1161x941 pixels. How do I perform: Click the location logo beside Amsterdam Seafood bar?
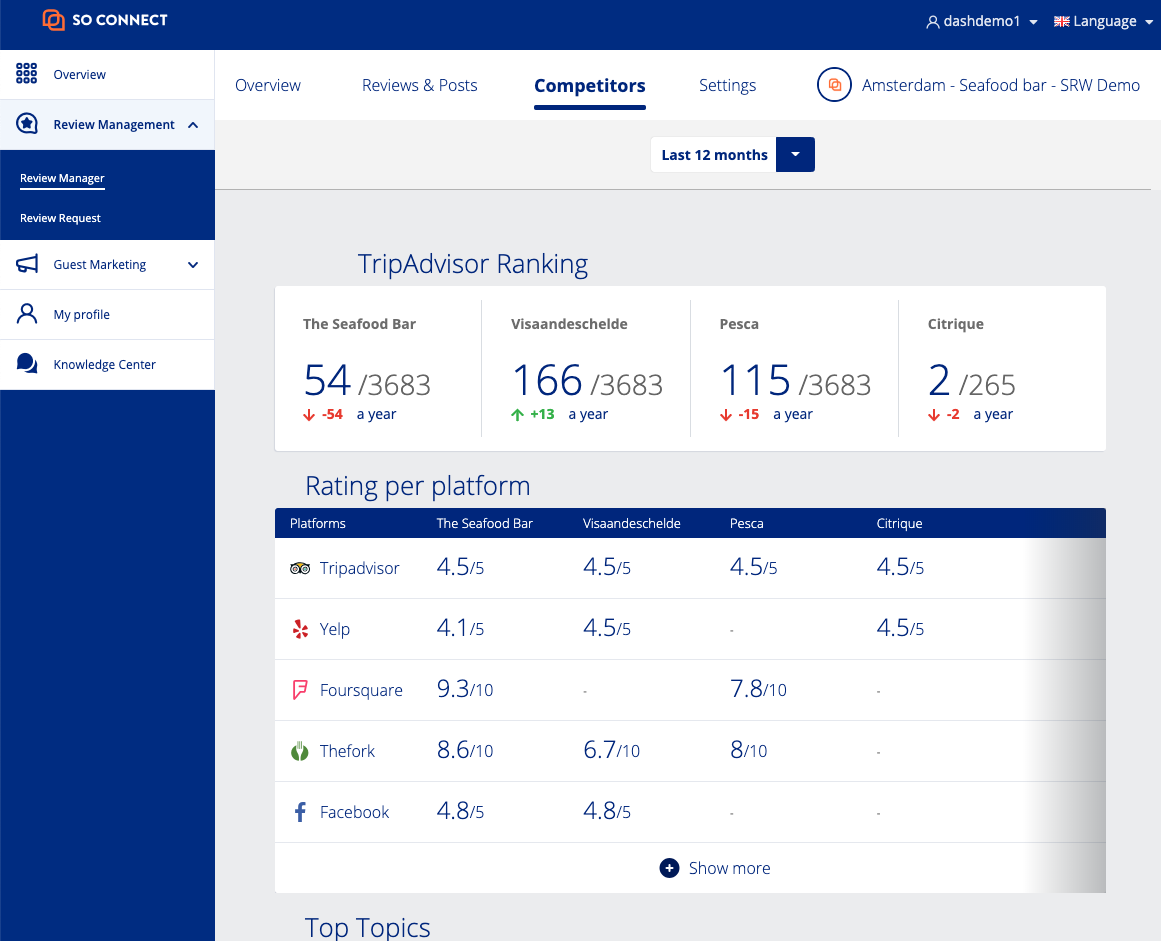[834, 85]
